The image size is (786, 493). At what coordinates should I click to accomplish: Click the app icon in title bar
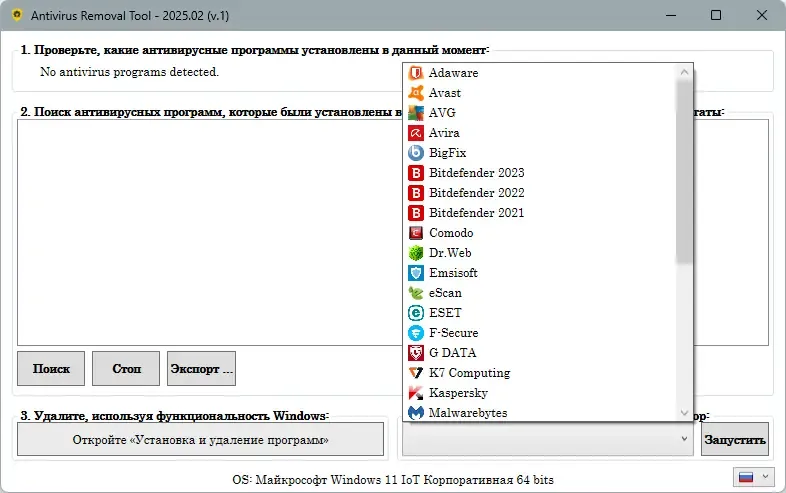pyautogui.click(x=17, y=15)
